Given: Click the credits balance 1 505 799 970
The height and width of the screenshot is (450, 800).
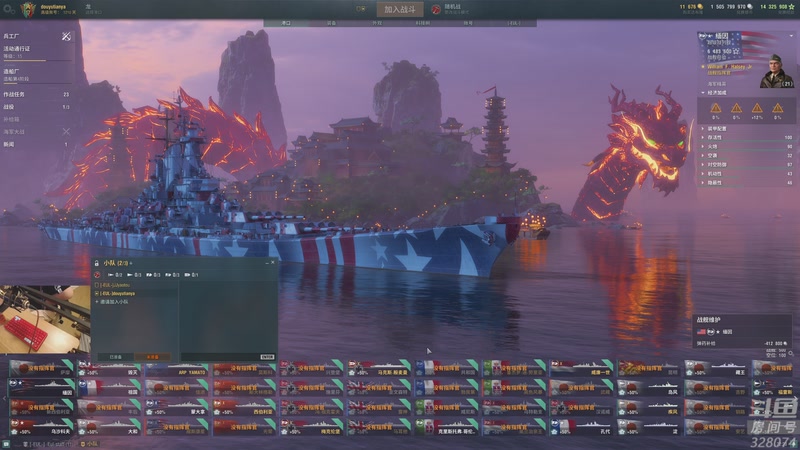Looking at the screenshot, I should click(x=732, y=7).
